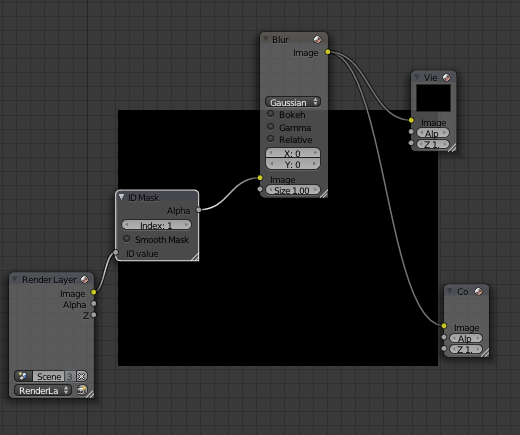Enable the Bokeh option in Blur node
The height and width of the screenshot is (435, 520).
(271, 114)
